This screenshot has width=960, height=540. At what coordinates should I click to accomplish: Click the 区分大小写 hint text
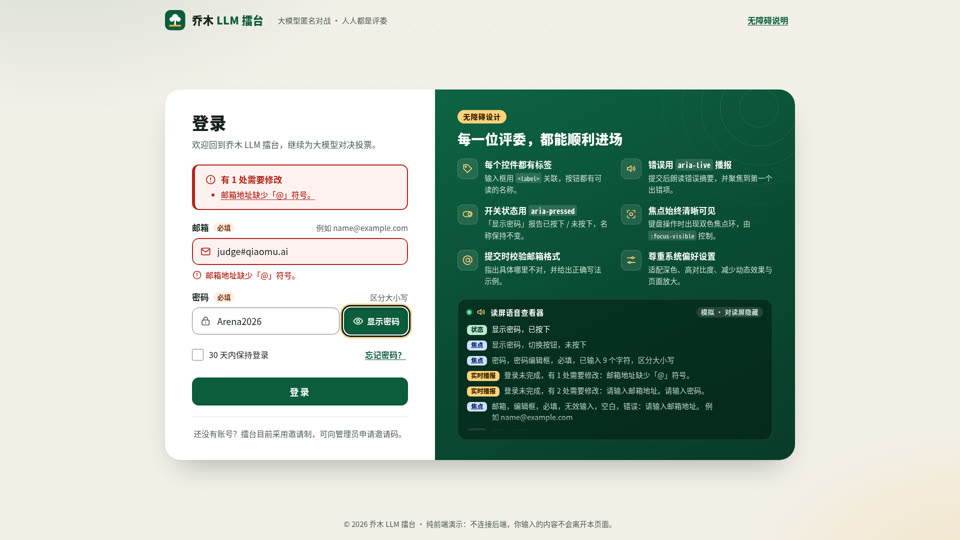389,298
